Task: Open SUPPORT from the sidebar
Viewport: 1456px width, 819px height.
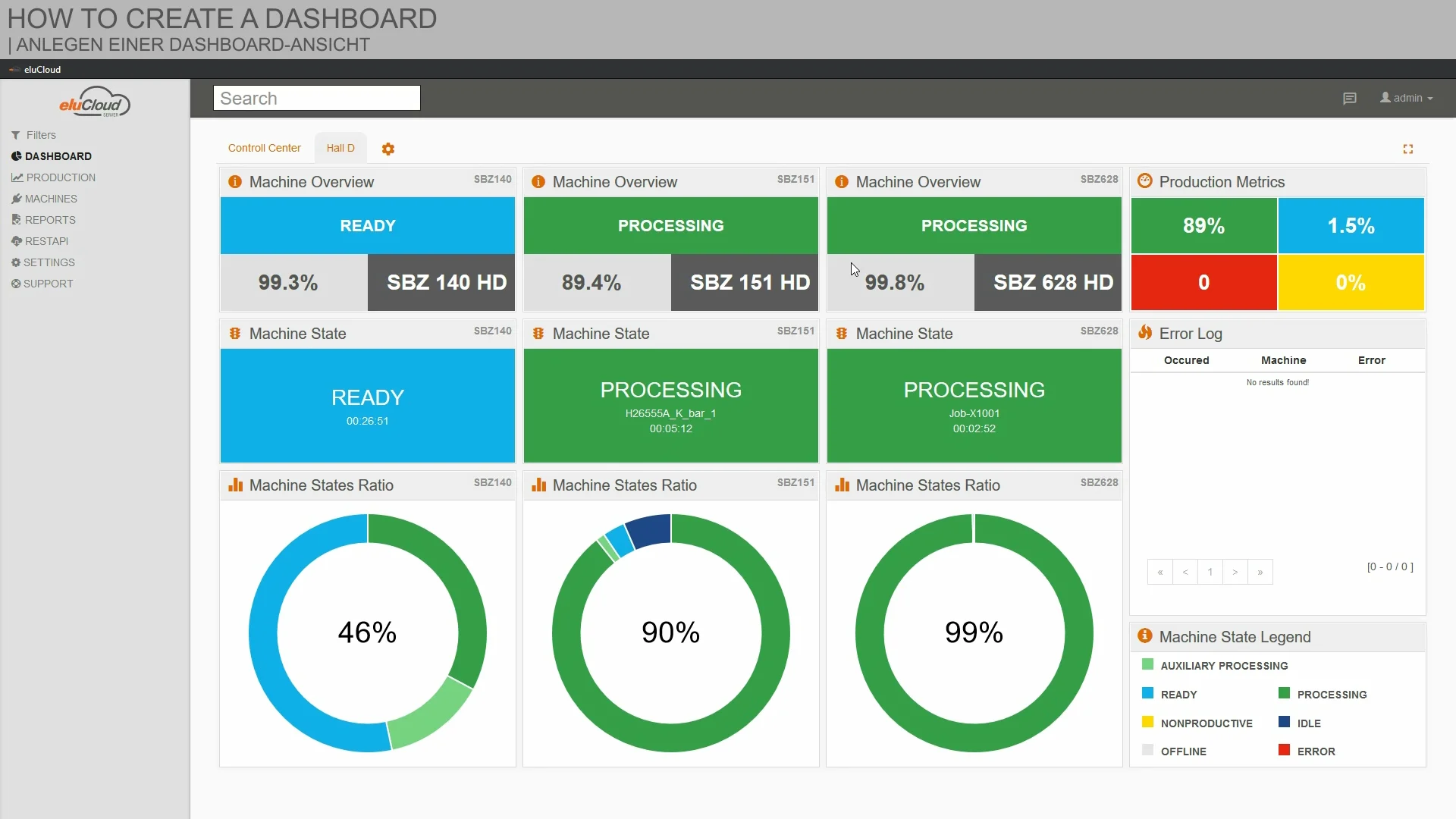Action: point(49,284)
